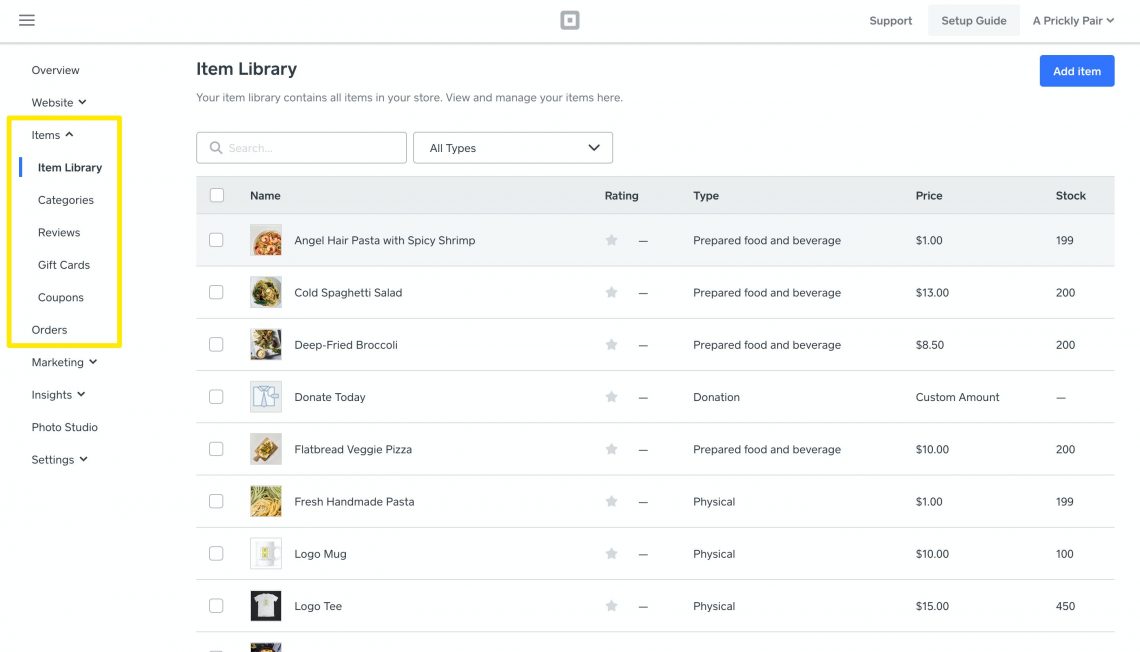Screen dimensions: 1140x652
Task: Click the star rating for Logo Mug
Action: [x=611, y=553]
